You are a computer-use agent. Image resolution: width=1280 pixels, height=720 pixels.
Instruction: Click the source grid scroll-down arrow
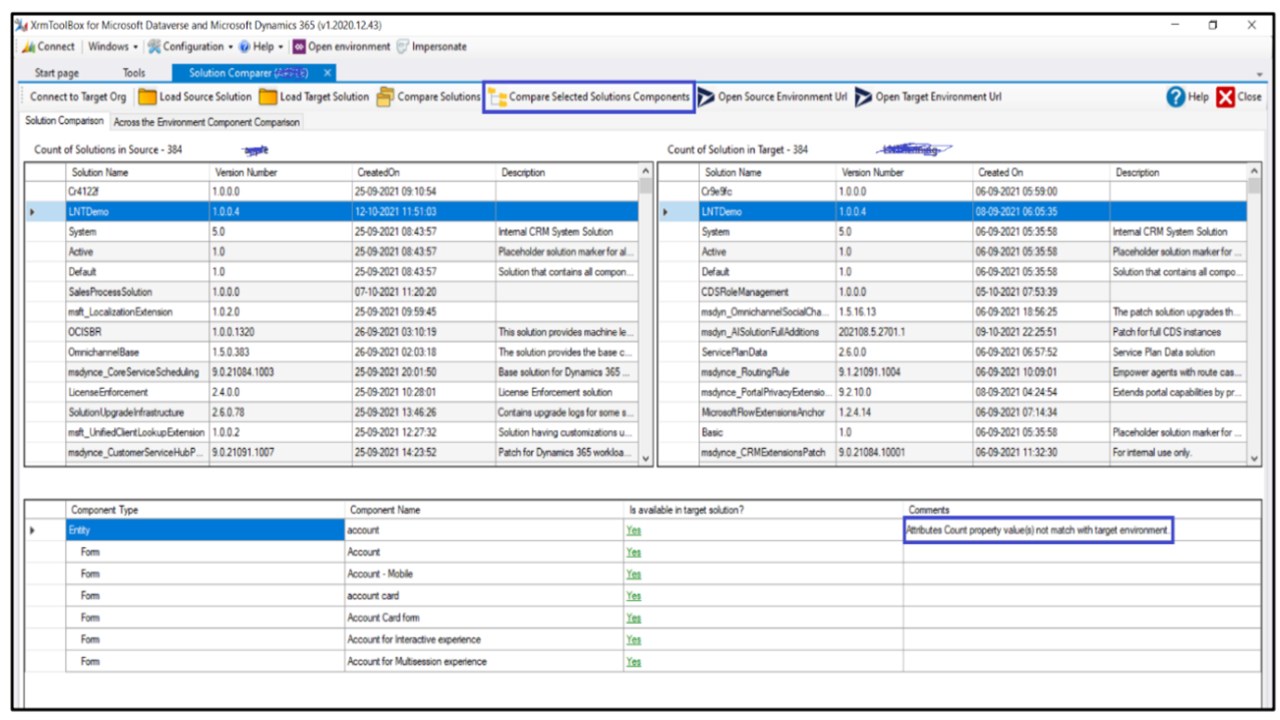point(645,458)
